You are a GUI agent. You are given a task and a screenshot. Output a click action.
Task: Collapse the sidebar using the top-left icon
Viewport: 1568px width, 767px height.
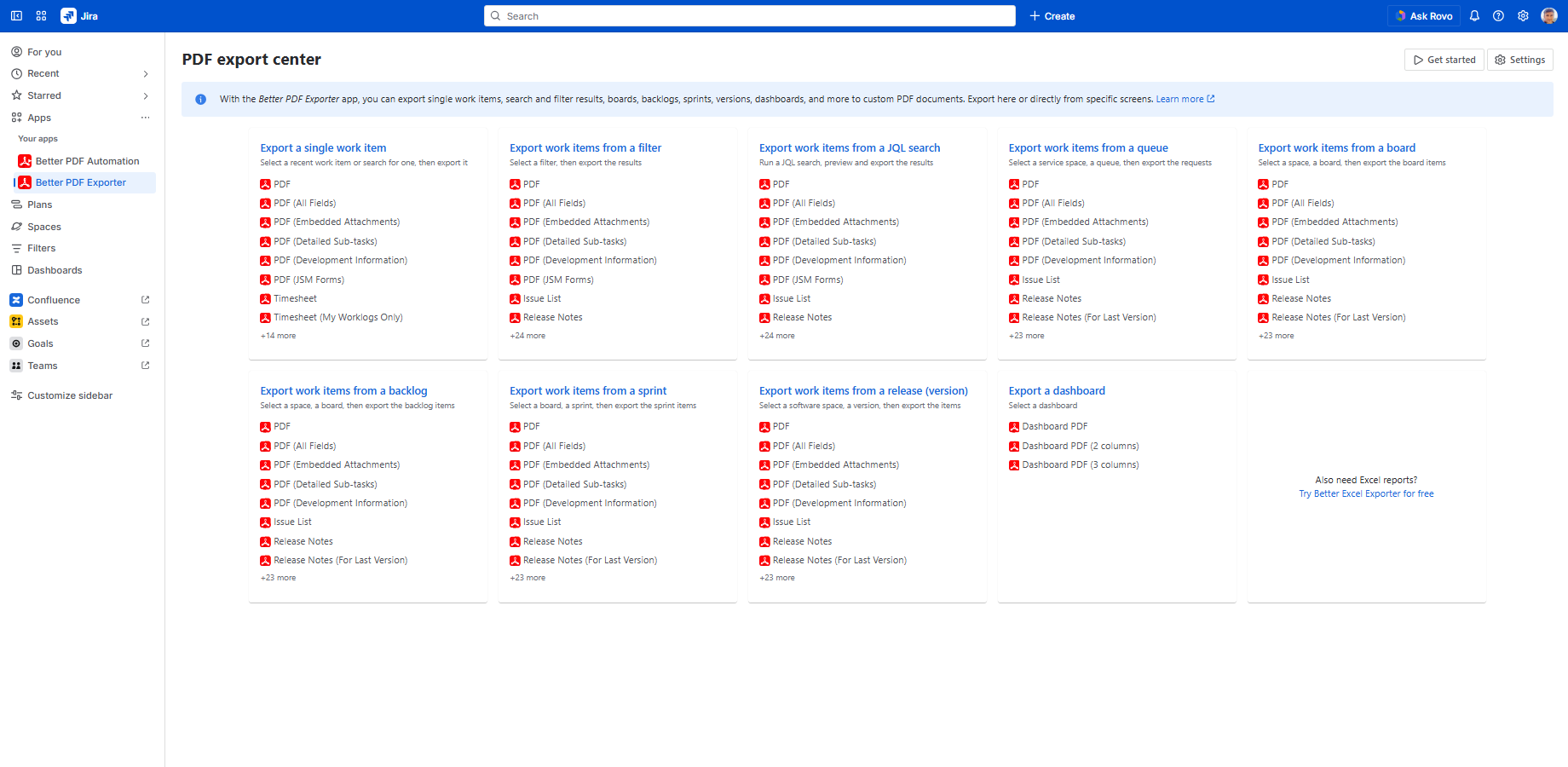tap(16, 16)
